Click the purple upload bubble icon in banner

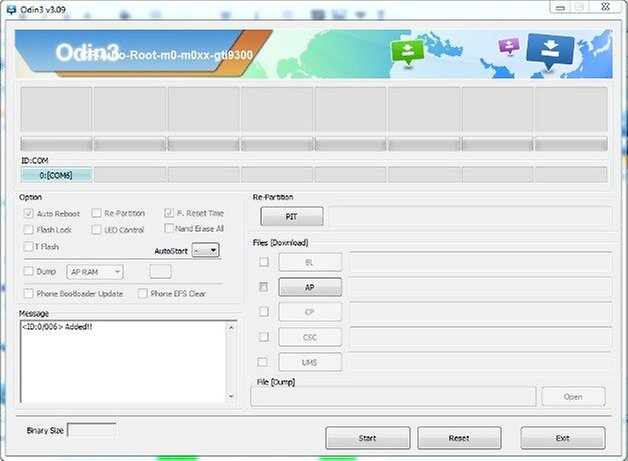pyautogui.click(x=509, y=46)
